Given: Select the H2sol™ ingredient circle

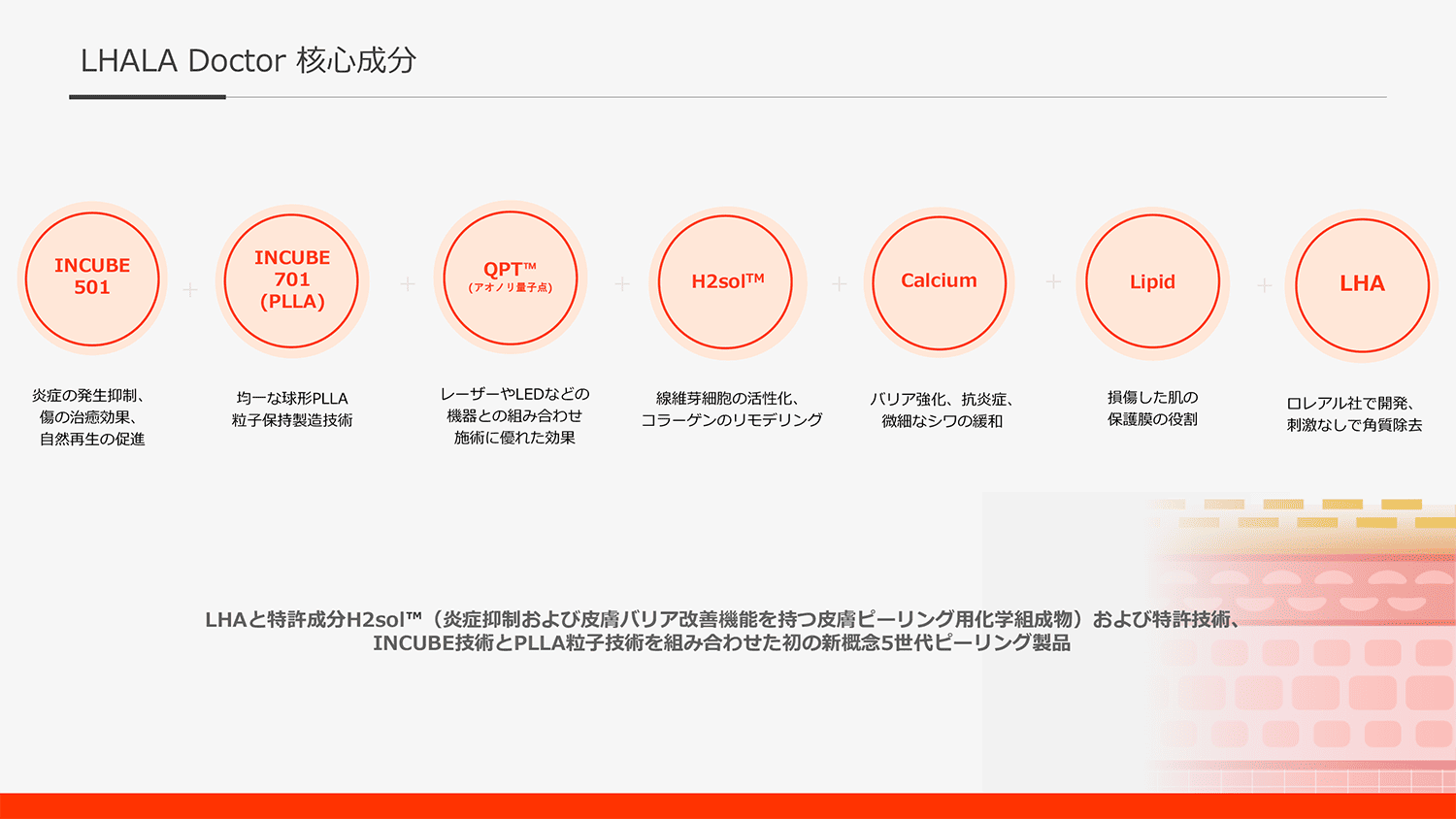Looking at the screenshot, I should point(726,282).
